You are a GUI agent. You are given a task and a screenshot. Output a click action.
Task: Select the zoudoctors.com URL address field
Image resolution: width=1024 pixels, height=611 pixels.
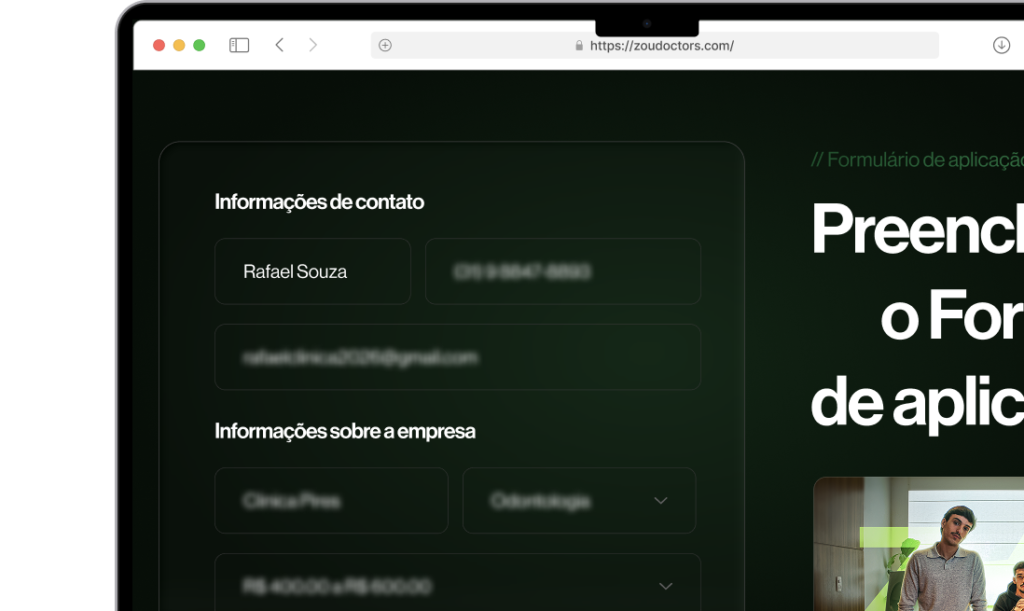click(x=655, y=45)
